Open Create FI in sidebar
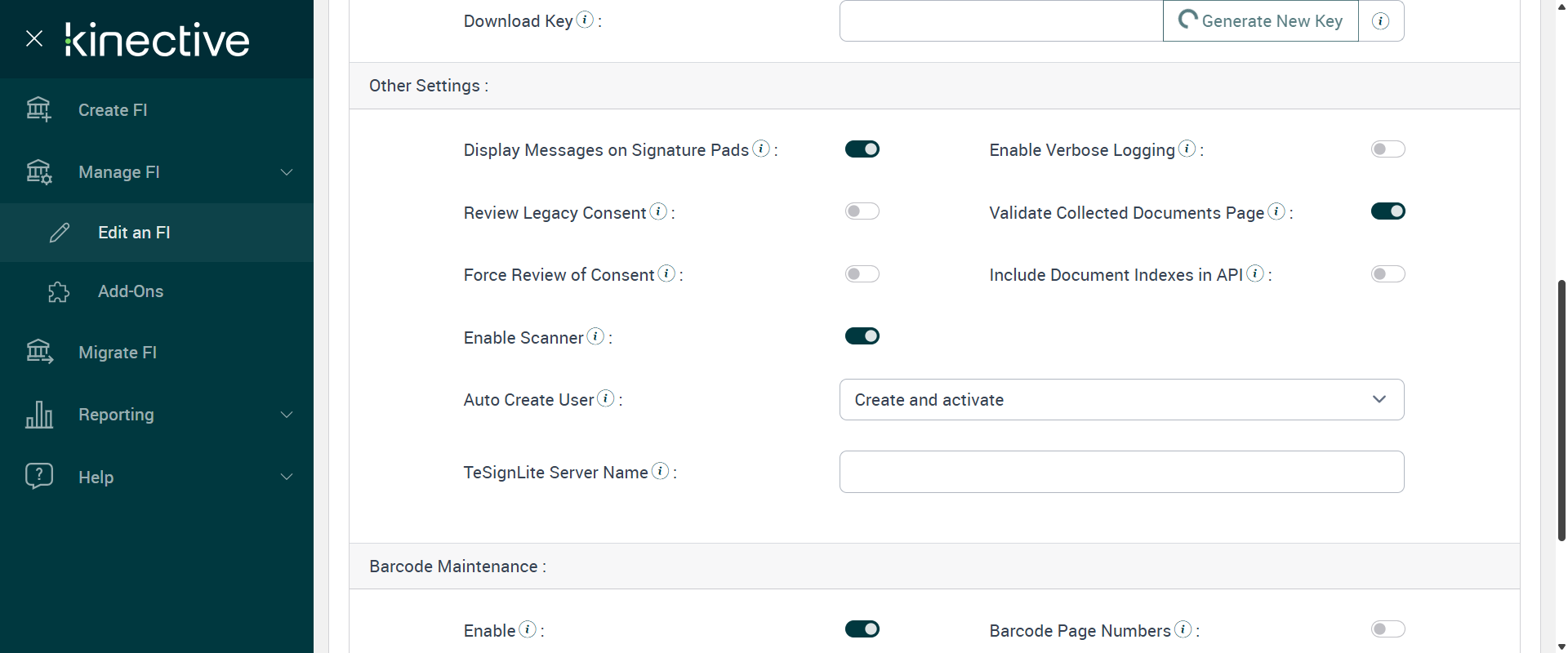Image resolution: width=1568 pixels, height=653 pixels. click(x=157, y=110)
